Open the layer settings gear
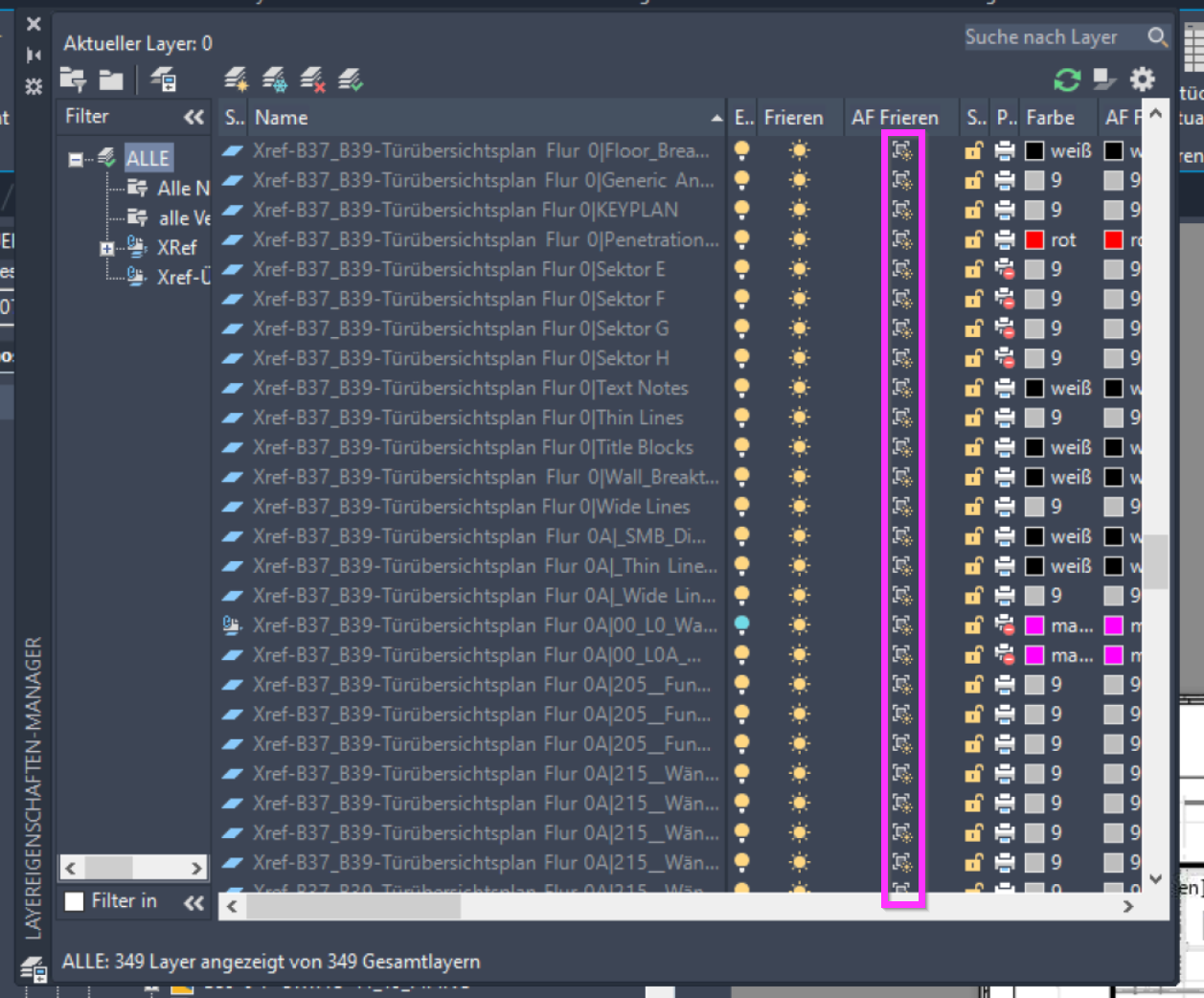This screenshot has height=998, width=1204. 1142,79
